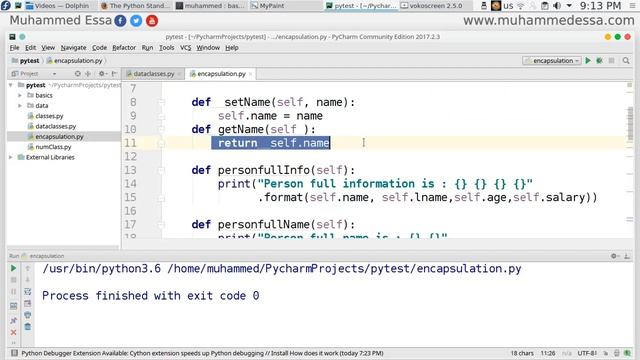The width and height of the screenshot is (640, 360).
Task: Open Run panel gear settings
Action: 614,256
